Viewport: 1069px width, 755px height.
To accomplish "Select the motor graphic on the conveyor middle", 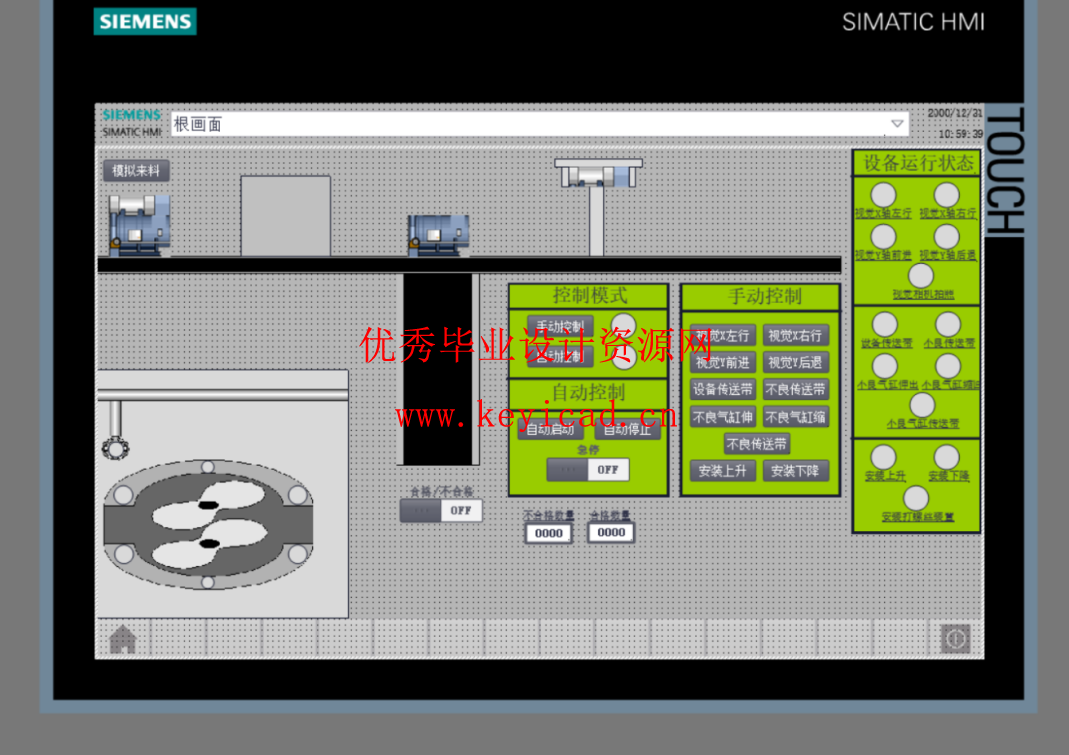I will click(x=438, y=235).
